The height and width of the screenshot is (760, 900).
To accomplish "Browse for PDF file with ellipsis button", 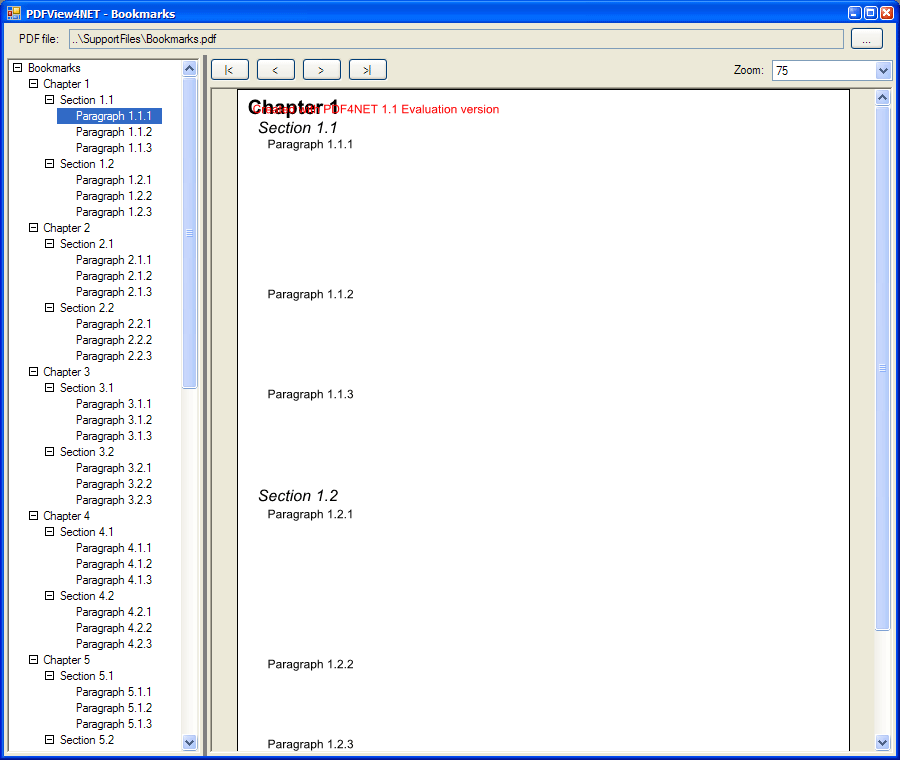I will tap(866, 39).
